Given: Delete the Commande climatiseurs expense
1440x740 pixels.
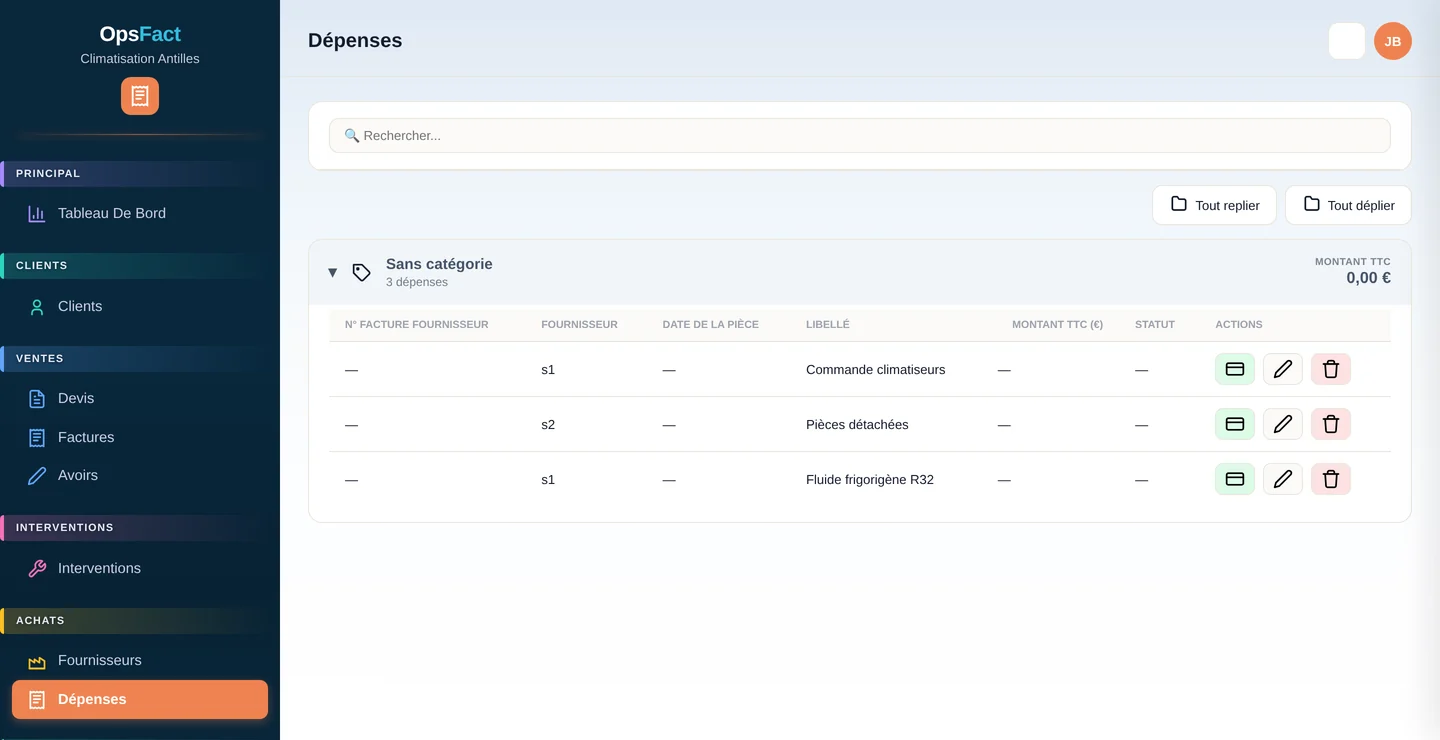Looking at the screenshot, I should (1331, 369).
